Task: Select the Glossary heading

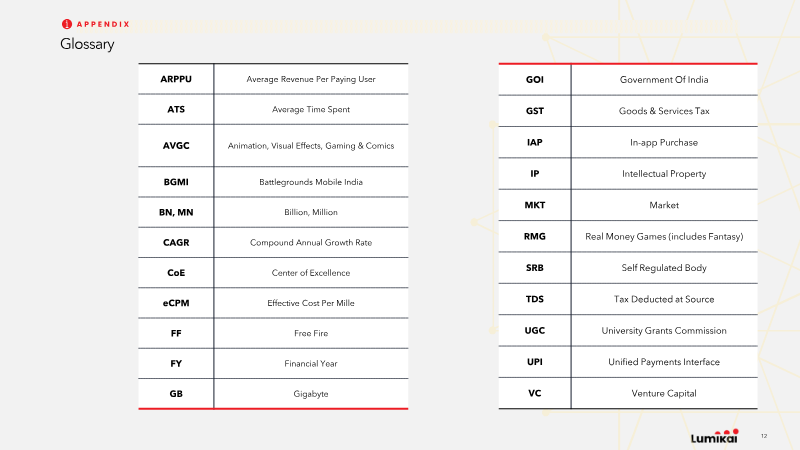Action: click(x=87, y=44)
